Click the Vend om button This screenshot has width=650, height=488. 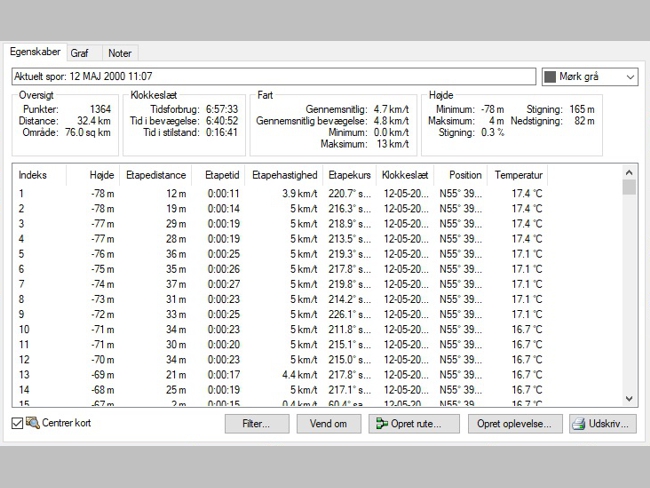click(x=329, y=424)
